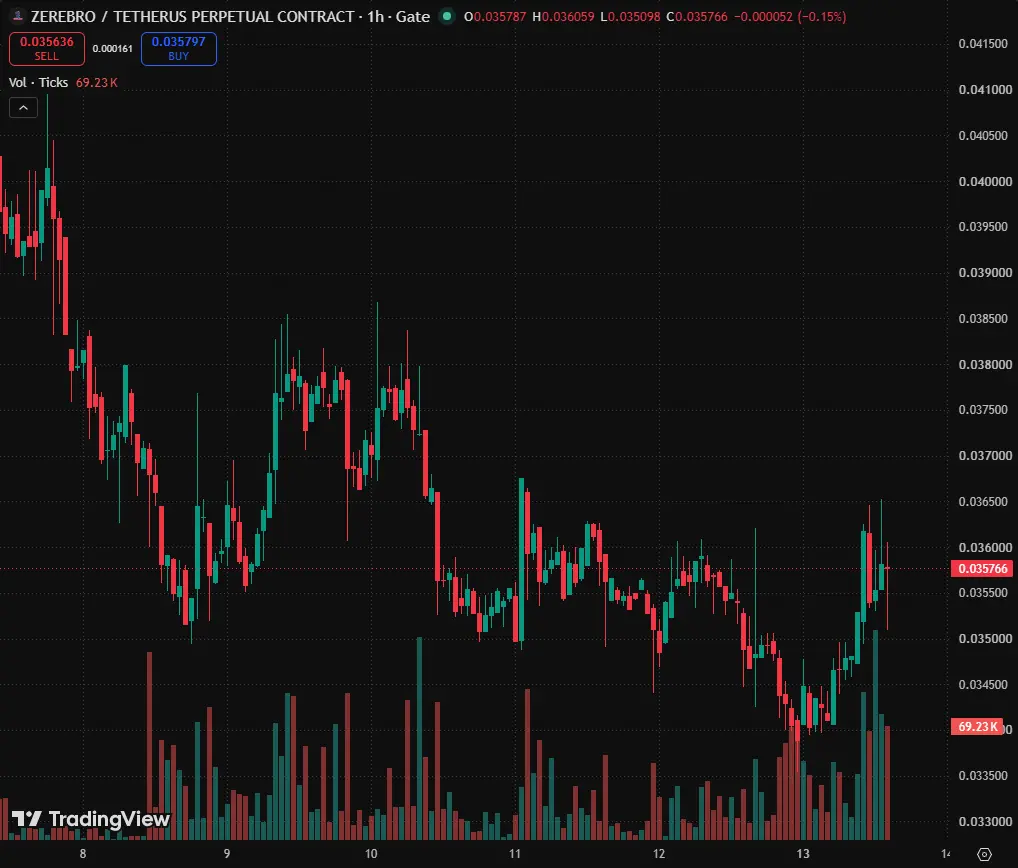Click date label 8 on the time axis
Screen dimensions: 1018x868
tap(82, 854)
